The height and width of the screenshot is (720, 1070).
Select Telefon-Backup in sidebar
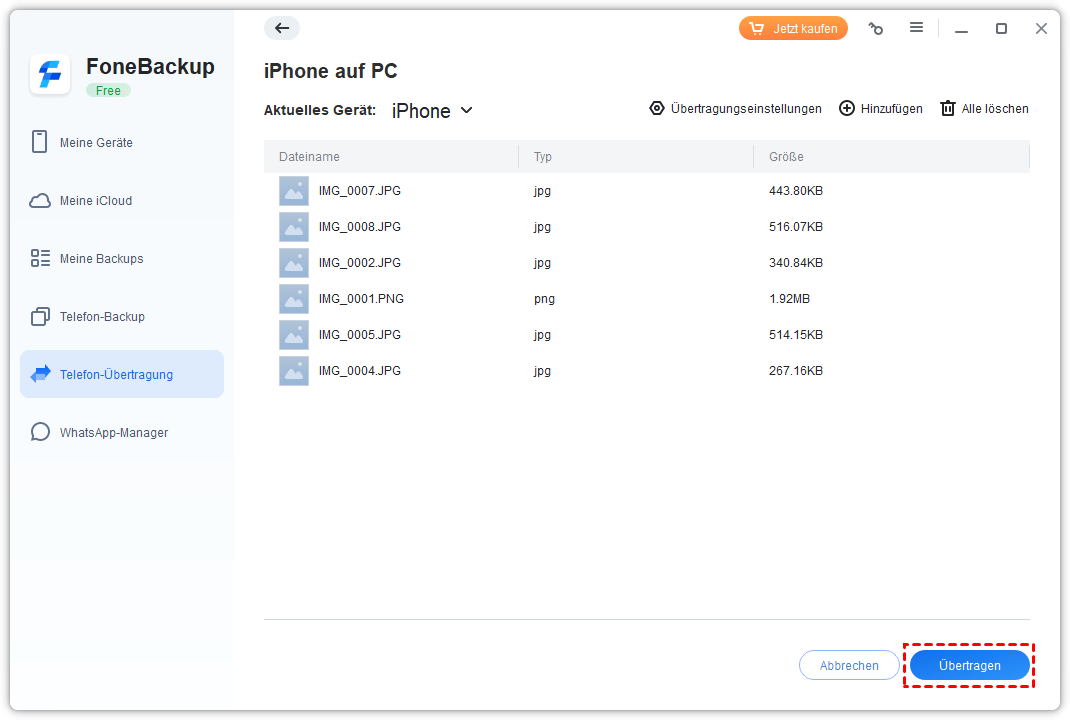pos(102,317)
